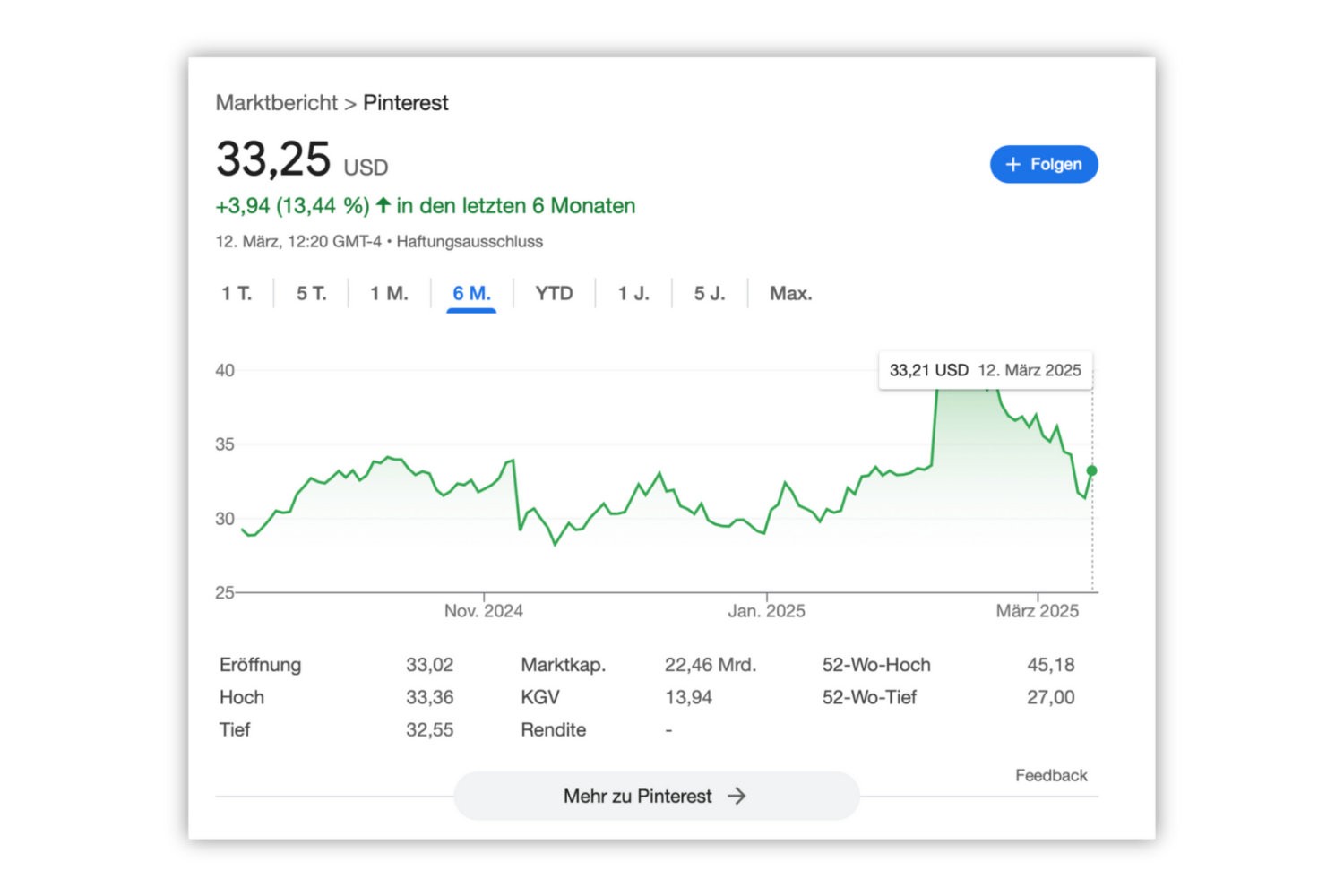The height and width of the screenshot is (896, 1344).
Task: Open the Marktbericht breadcrumb link
Action: click(277, 103)
